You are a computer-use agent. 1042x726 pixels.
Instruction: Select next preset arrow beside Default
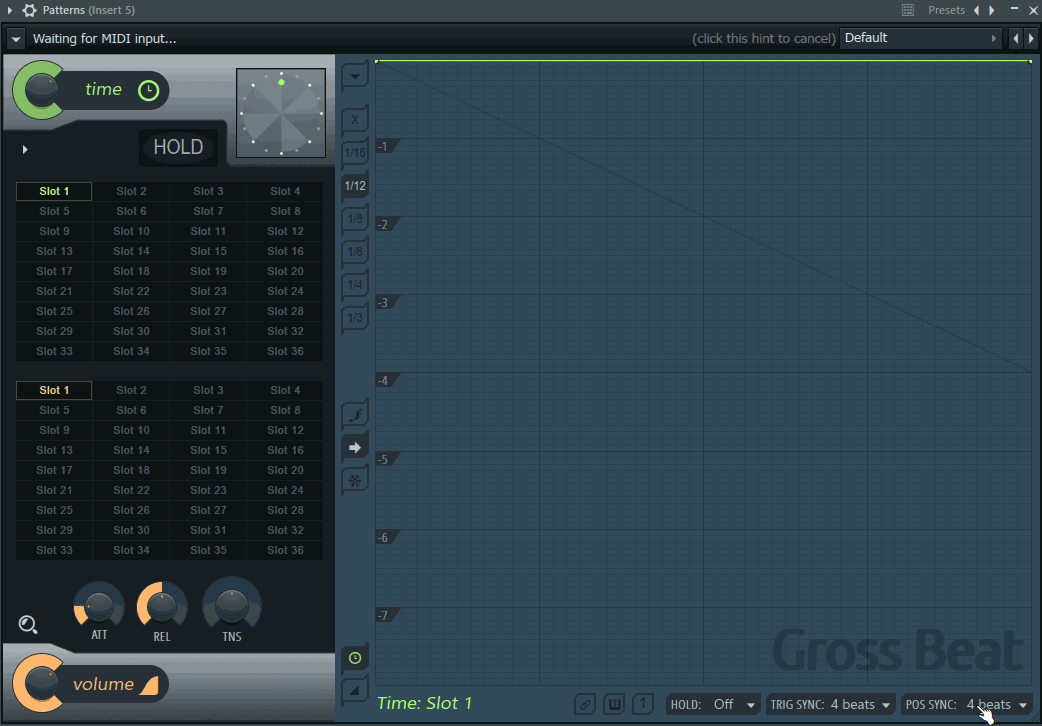coord(1031,39)
